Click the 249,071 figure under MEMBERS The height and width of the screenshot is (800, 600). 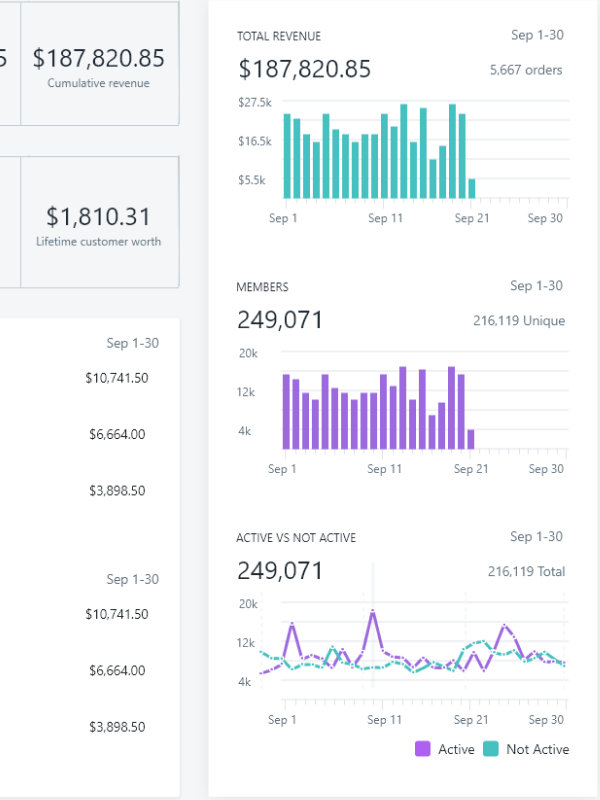pyautogui.click(x=280, y=320)
